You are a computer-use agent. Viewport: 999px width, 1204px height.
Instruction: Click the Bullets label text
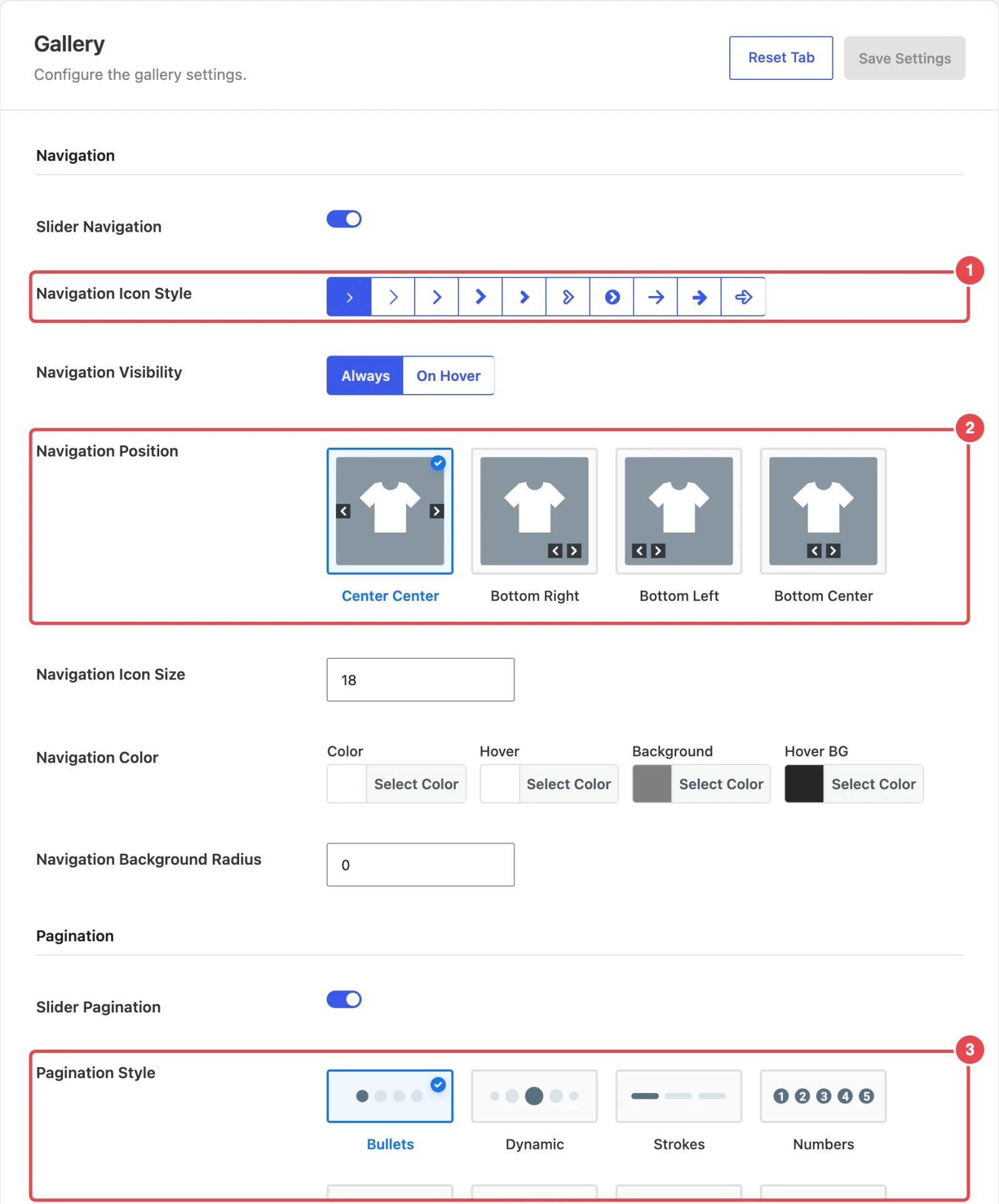click(x=390, y=1144)
